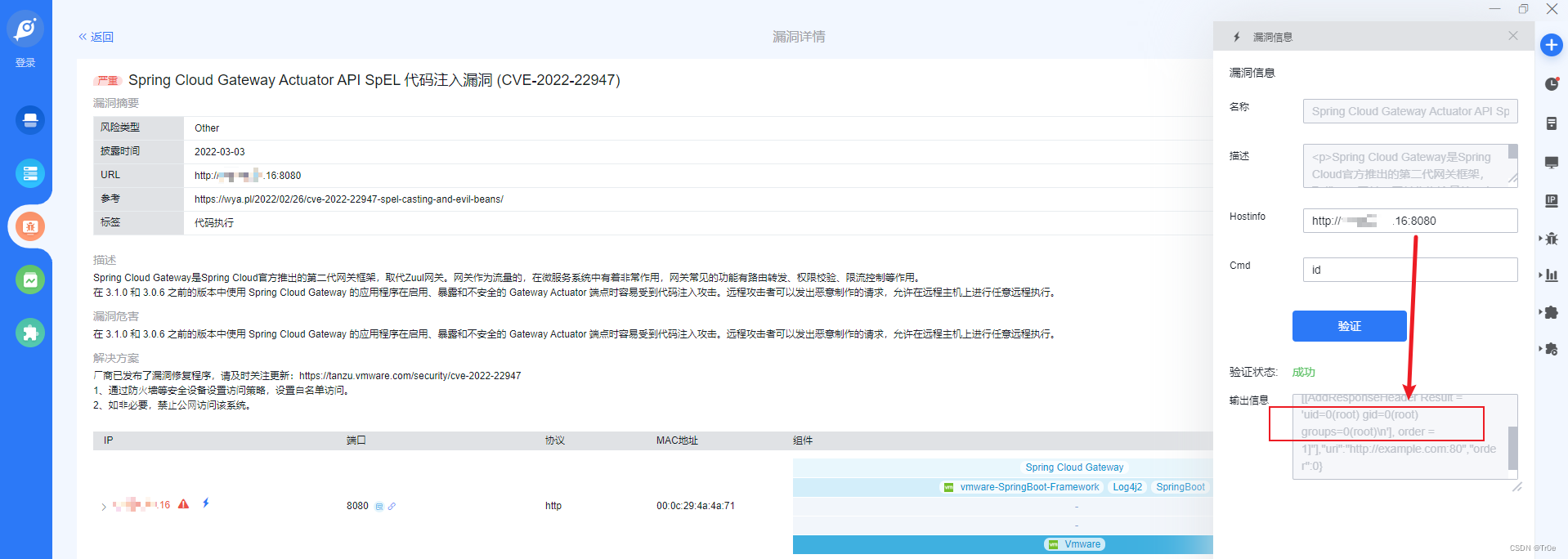Go back with the 返回 link
The width and height of the screenshot is (1568, 559).
(96, 37)
